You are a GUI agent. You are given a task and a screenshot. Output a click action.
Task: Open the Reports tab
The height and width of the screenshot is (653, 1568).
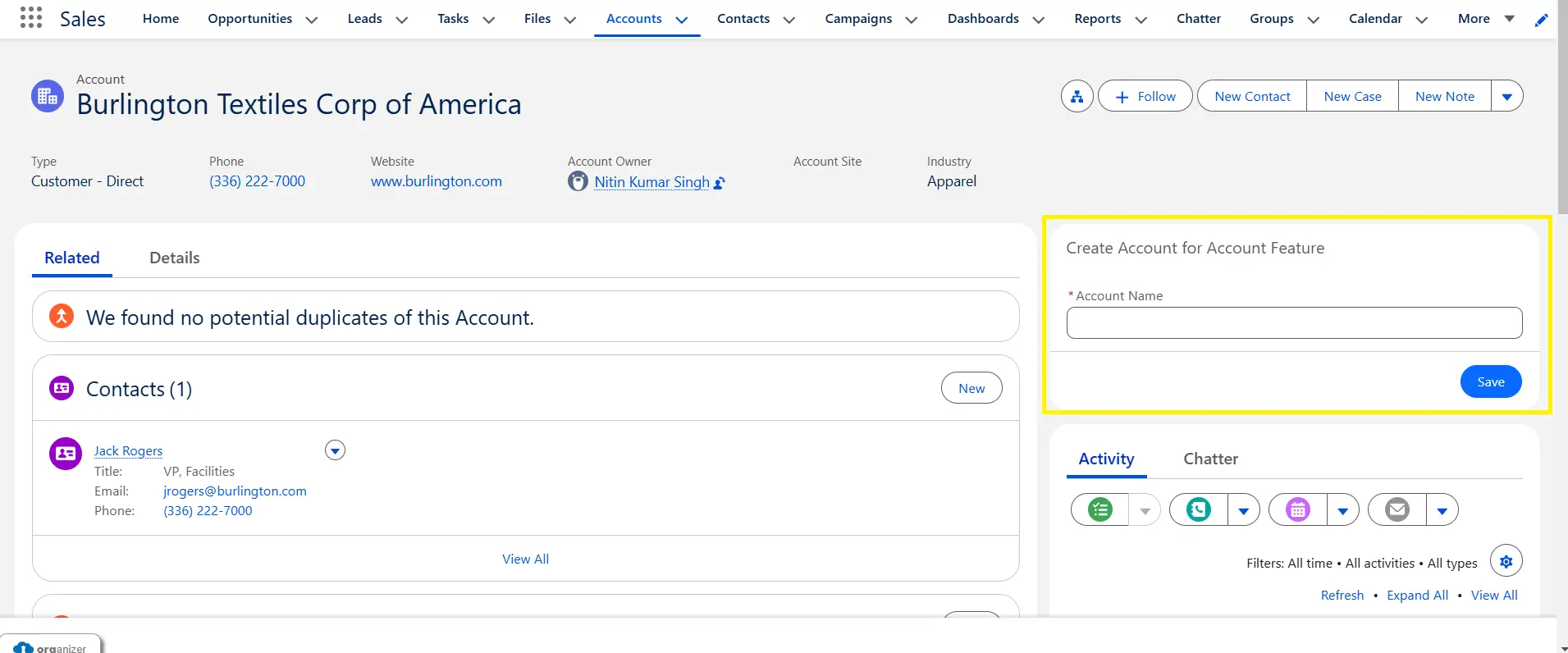(x=1098, y=18)
